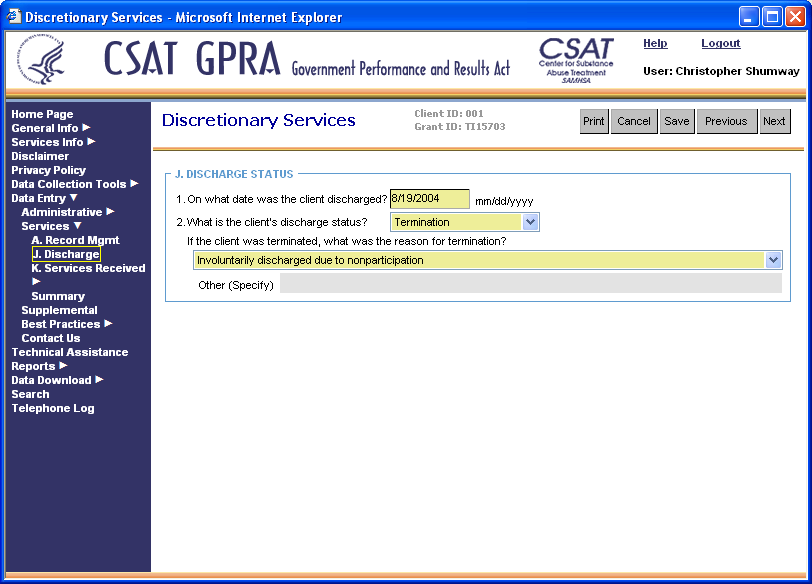Click the CSAT SAMHSA logo
The width and height of the screenshot is (812, 584).
576,60
